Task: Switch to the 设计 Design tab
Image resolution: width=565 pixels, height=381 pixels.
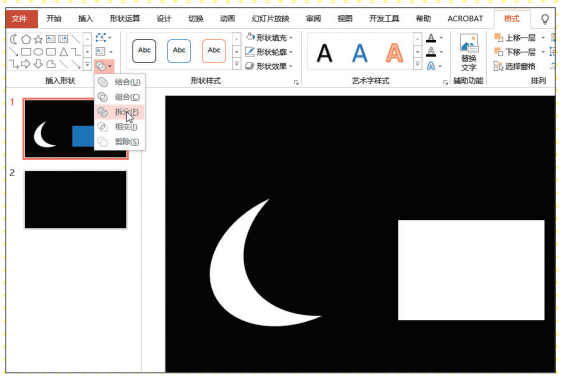Action: click(x=164, y=19)
